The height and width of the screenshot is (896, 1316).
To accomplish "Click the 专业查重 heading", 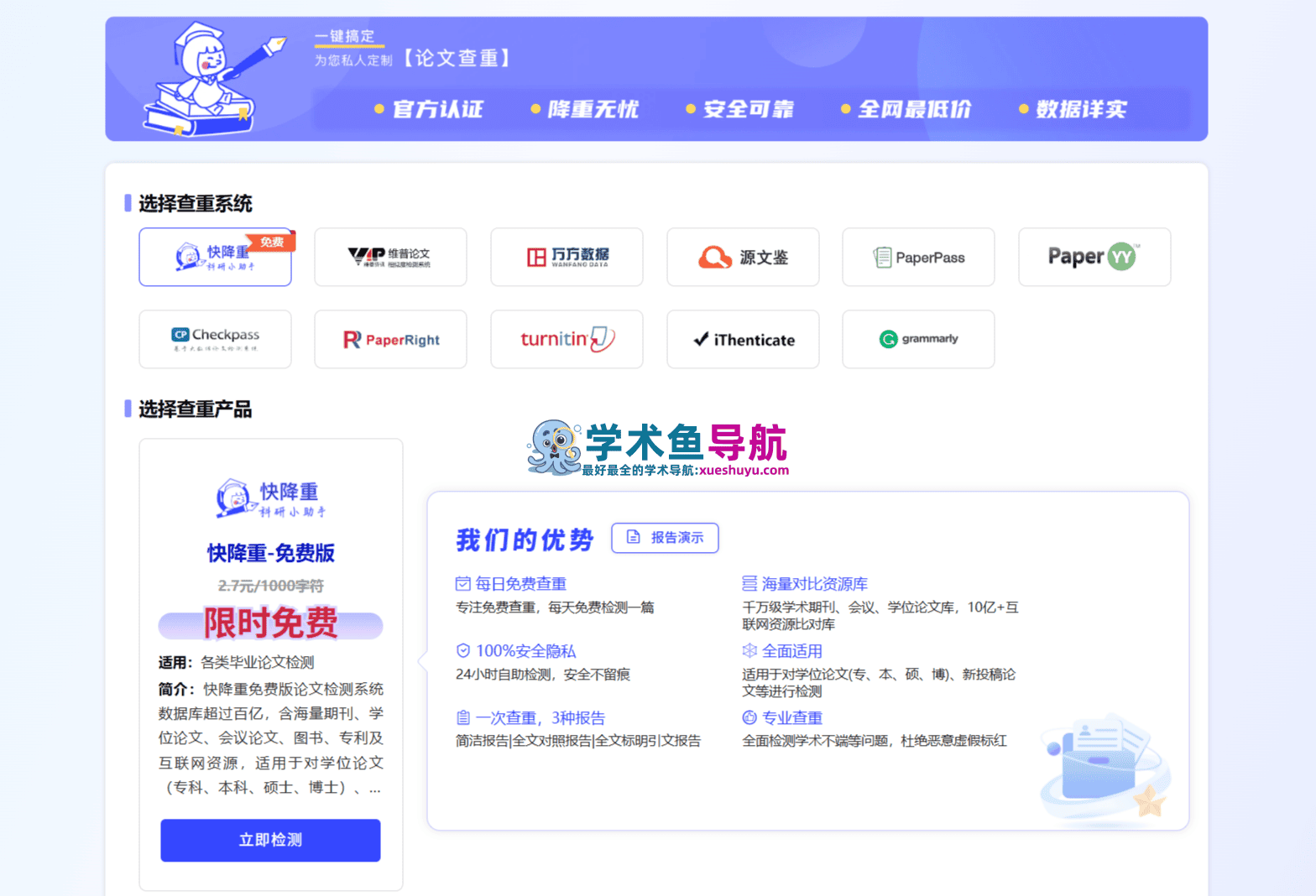I will point(792,717).
